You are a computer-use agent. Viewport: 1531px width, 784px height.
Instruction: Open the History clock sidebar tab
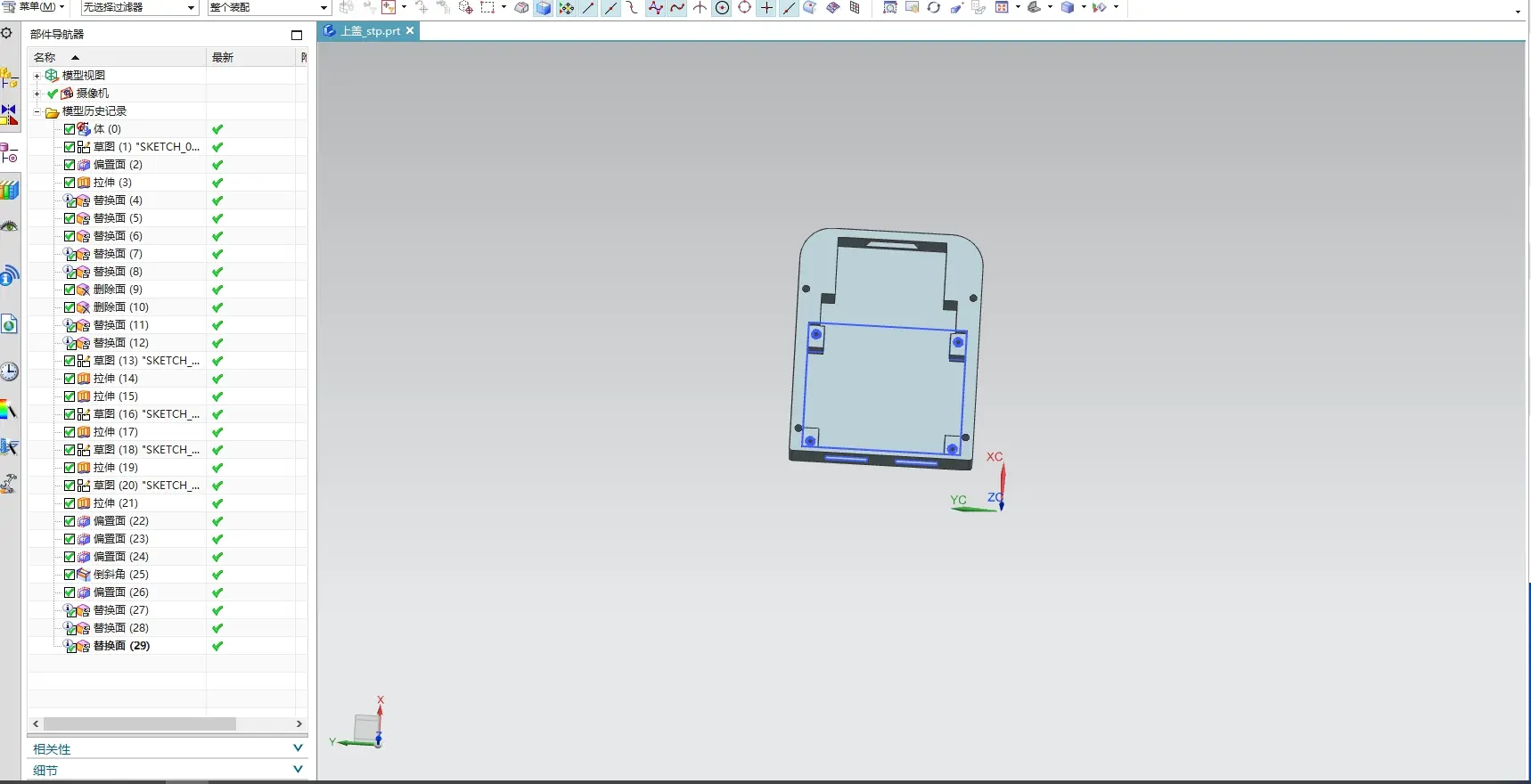click(9, 372)
